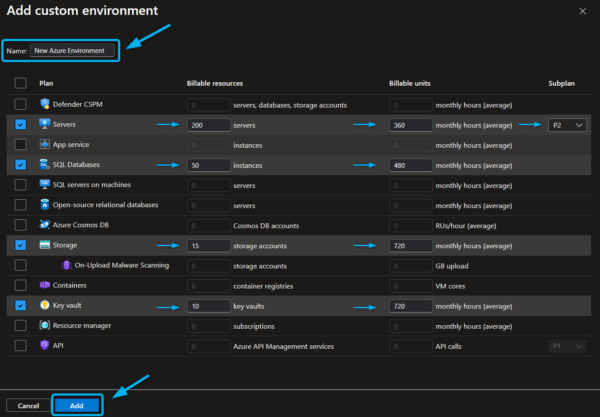Viewport: 600px width, 417px height.
Task: Enable On-Upload Malware Scanning checkbox
Action: pos(21,265)
